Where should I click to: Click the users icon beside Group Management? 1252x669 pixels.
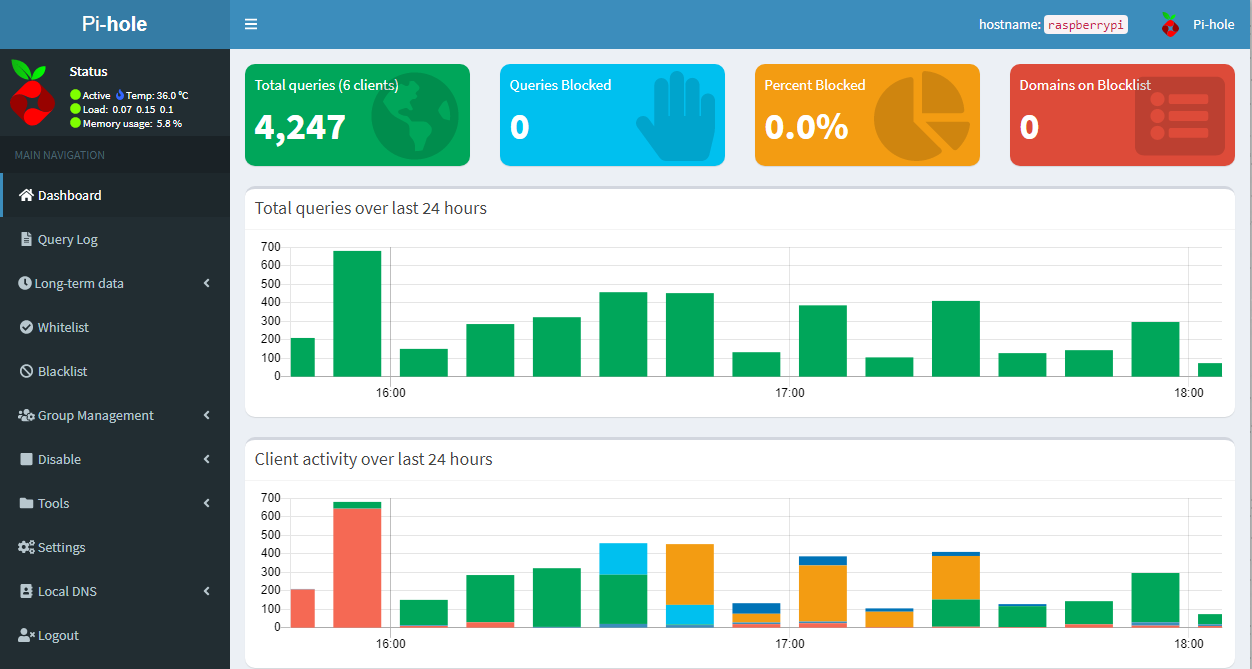point(26,415)
